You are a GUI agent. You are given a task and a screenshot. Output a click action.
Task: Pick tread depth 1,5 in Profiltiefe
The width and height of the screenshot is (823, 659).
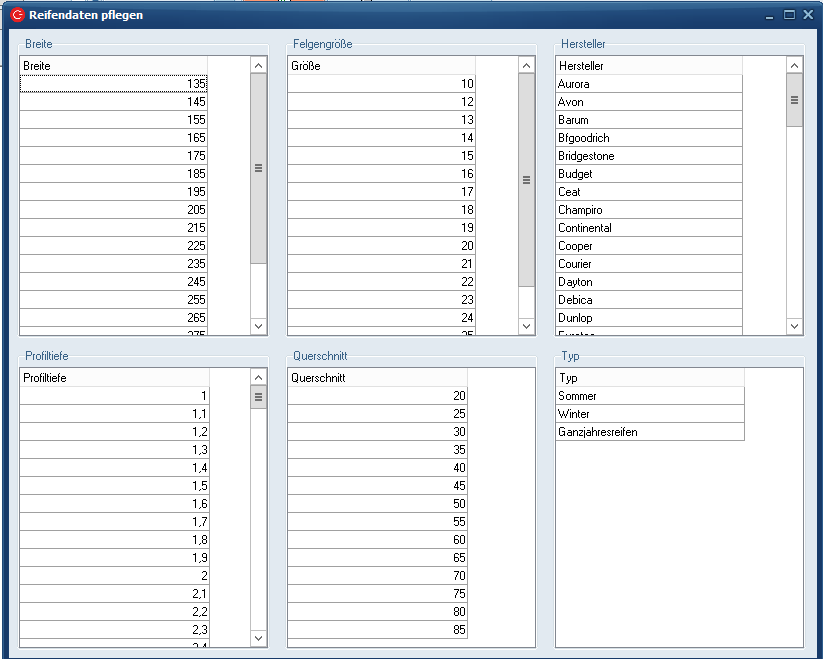click(114, 486)
